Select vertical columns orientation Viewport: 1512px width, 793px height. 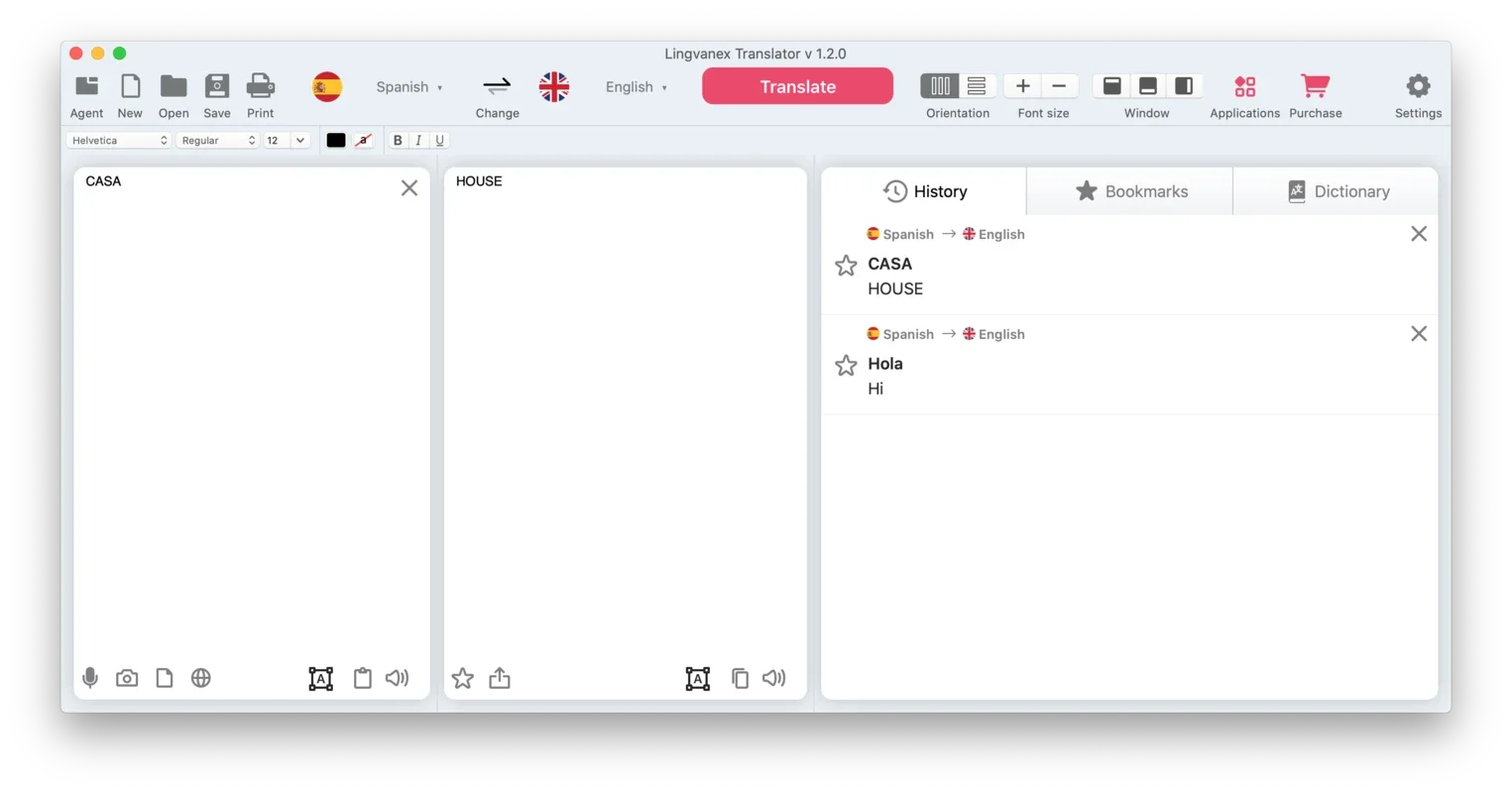[x=940, y=86]
